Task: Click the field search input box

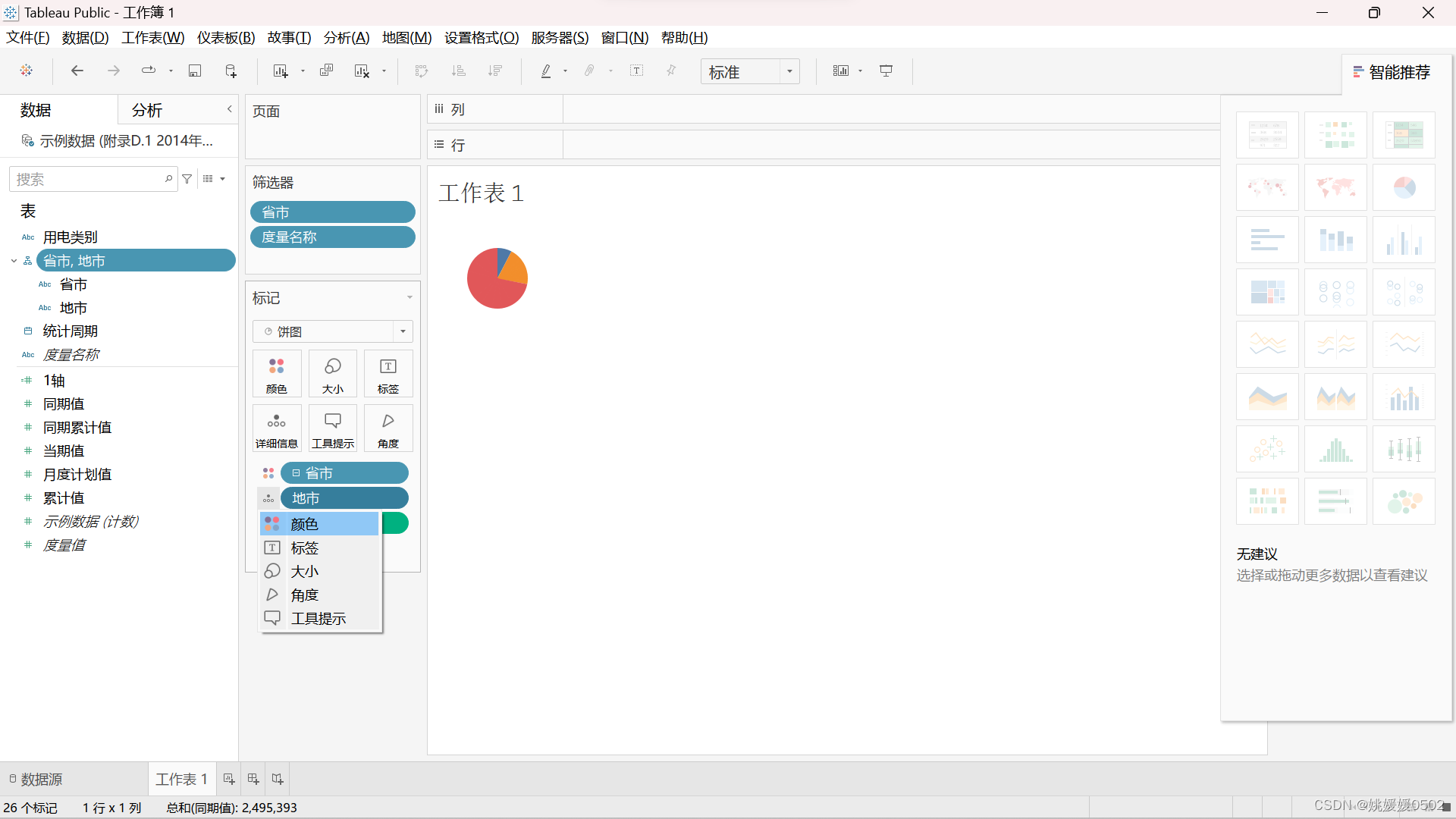Action: pos(87,179)
